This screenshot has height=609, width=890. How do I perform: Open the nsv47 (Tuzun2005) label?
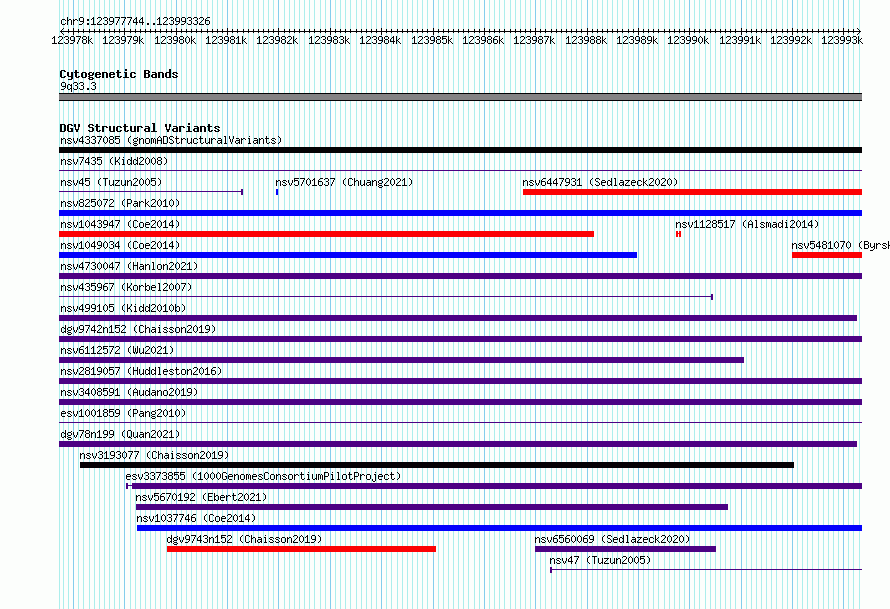point(600,560)
